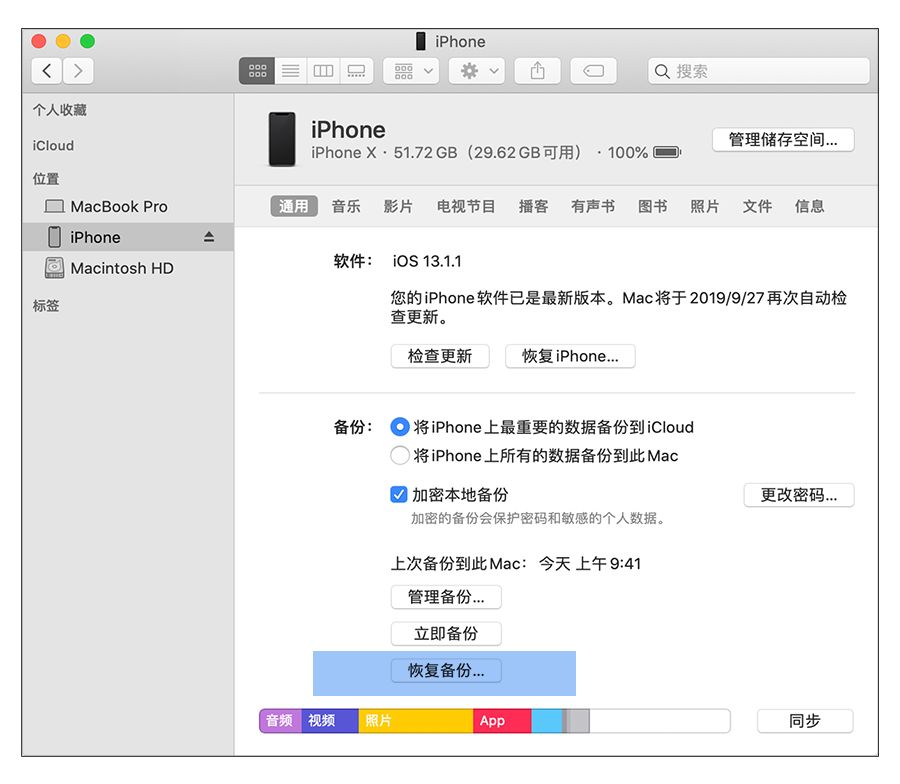The height and width of the screenshot is (784, 900).
Task: Uncheck the encrypt local backup checkbox
Action: (397, 491)
